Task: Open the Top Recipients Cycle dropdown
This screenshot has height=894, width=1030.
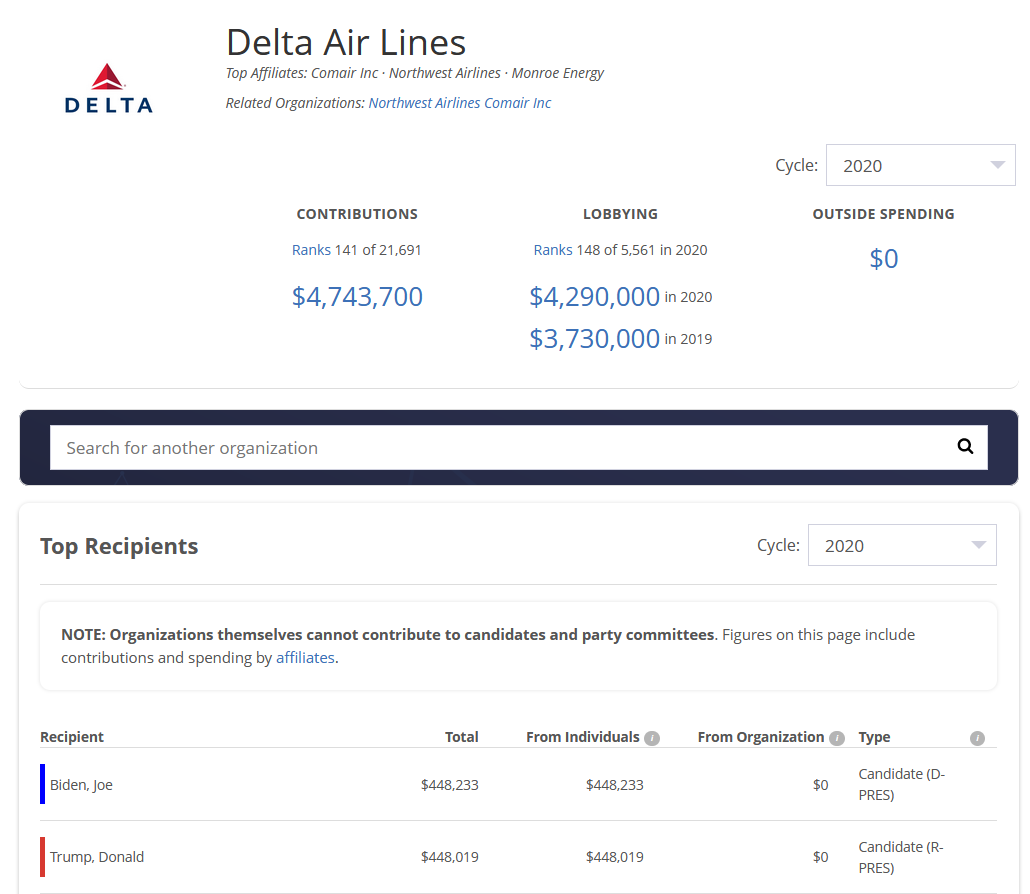Action: point(902,545)
